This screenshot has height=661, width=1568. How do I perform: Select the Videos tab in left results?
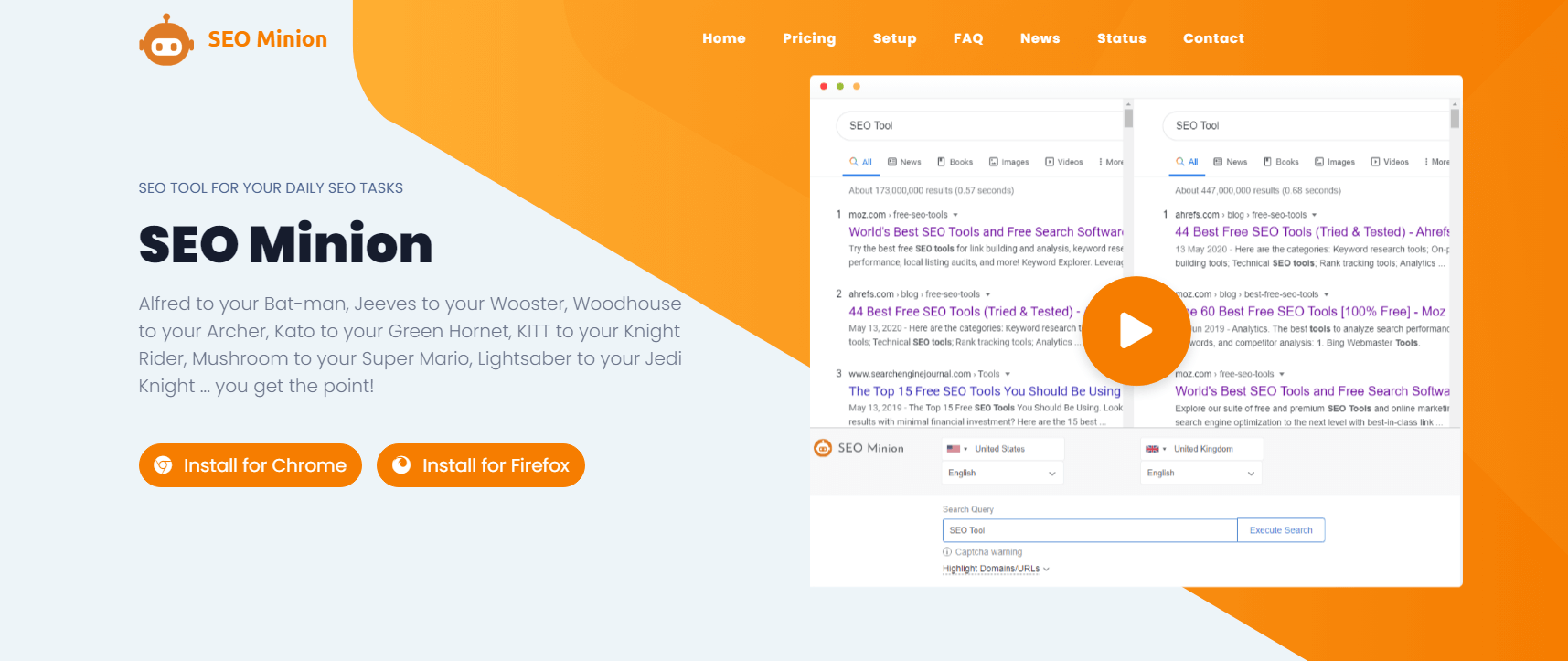1064,162
